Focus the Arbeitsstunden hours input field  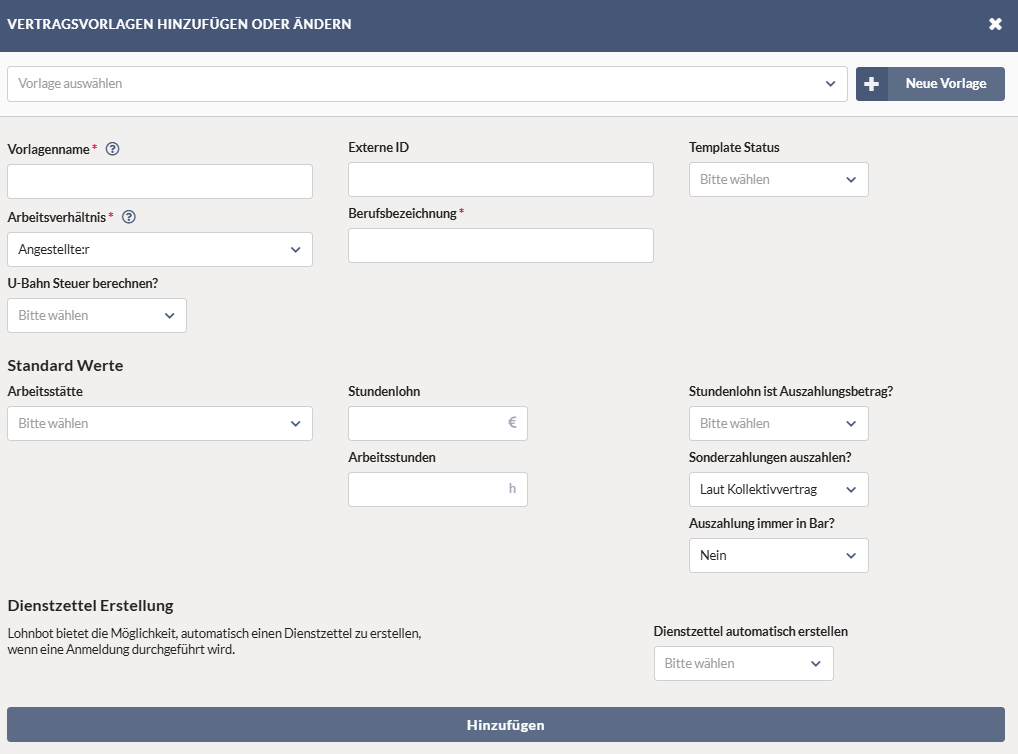click(438, 490)
